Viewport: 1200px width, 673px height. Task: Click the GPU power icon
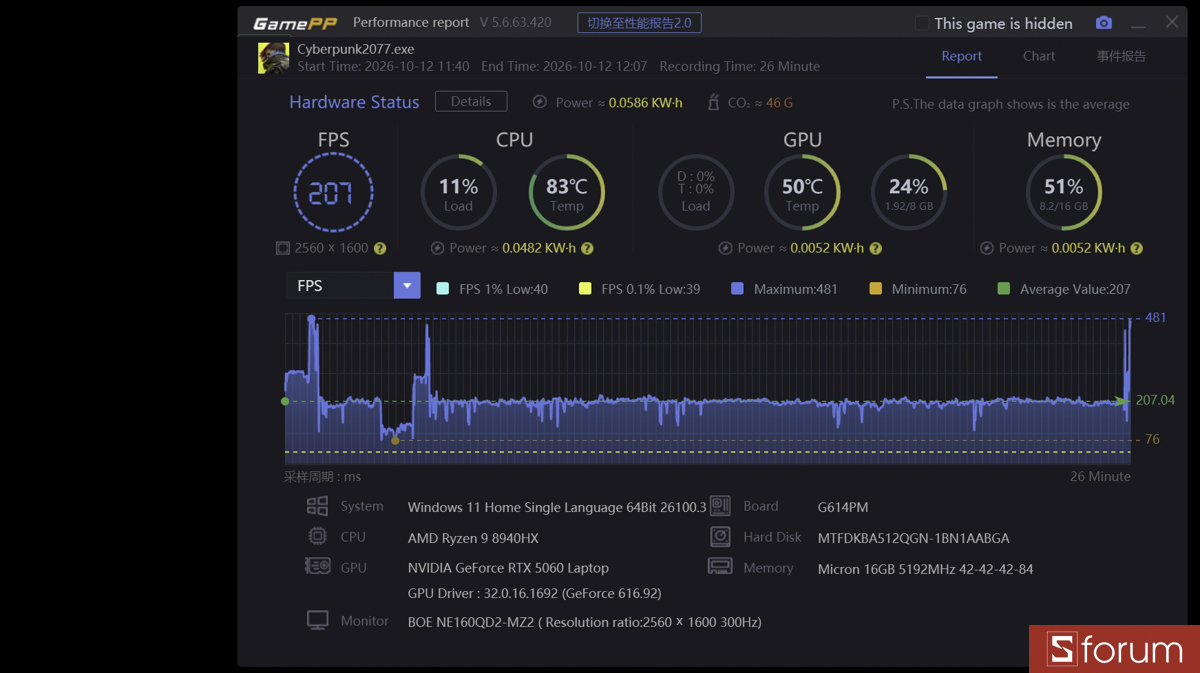725,248
